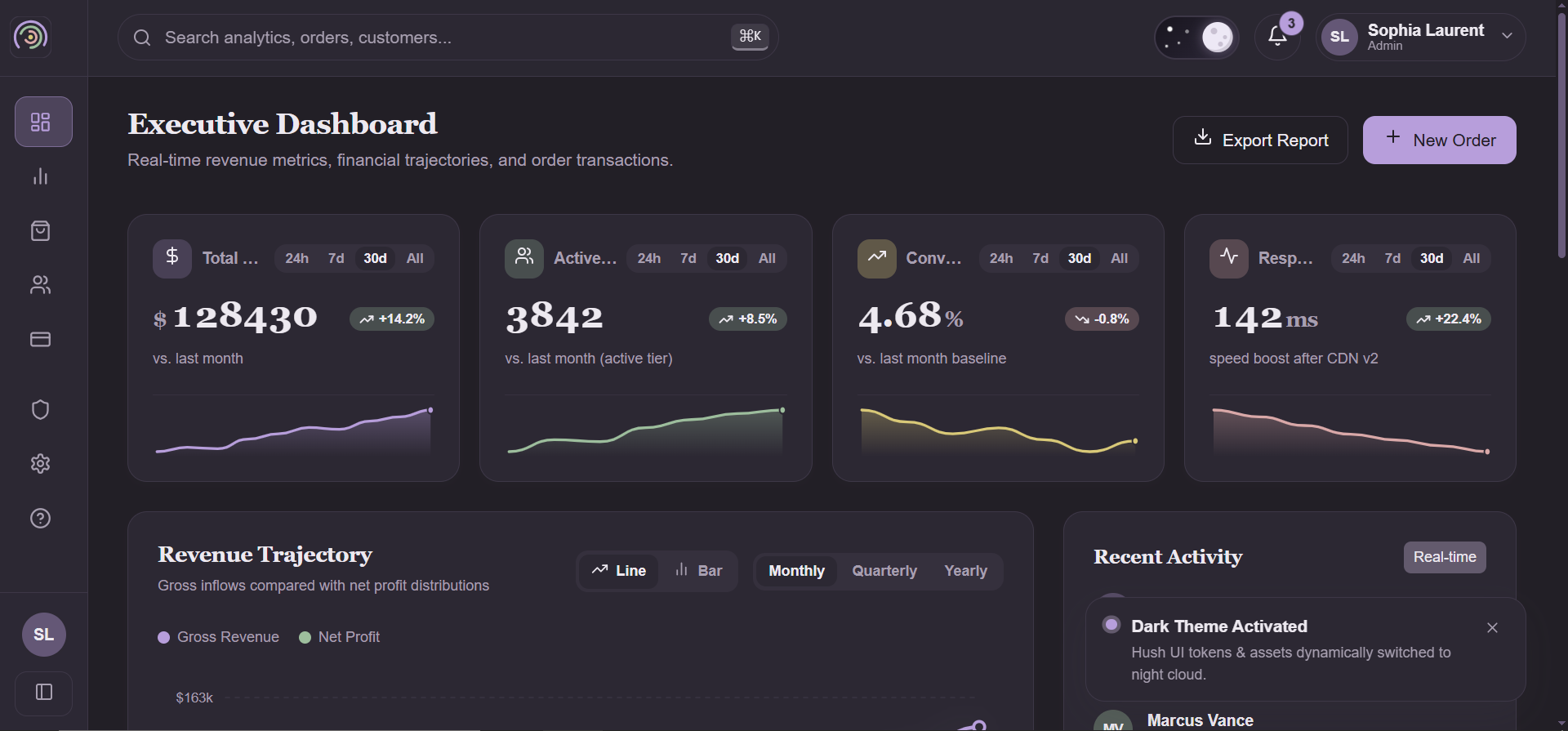Image resolution: width=1568 pixels, height=731 pixels.
Task: Switch Revenue Trajectory chart to Bar
Action: coord(698,571)
